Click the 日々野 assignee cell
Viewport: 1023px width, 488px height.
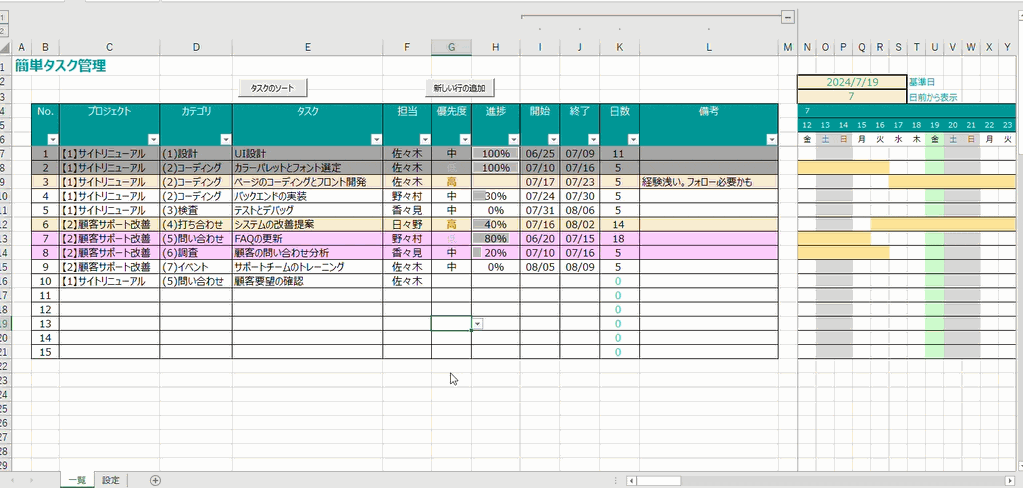pos(407,224)
